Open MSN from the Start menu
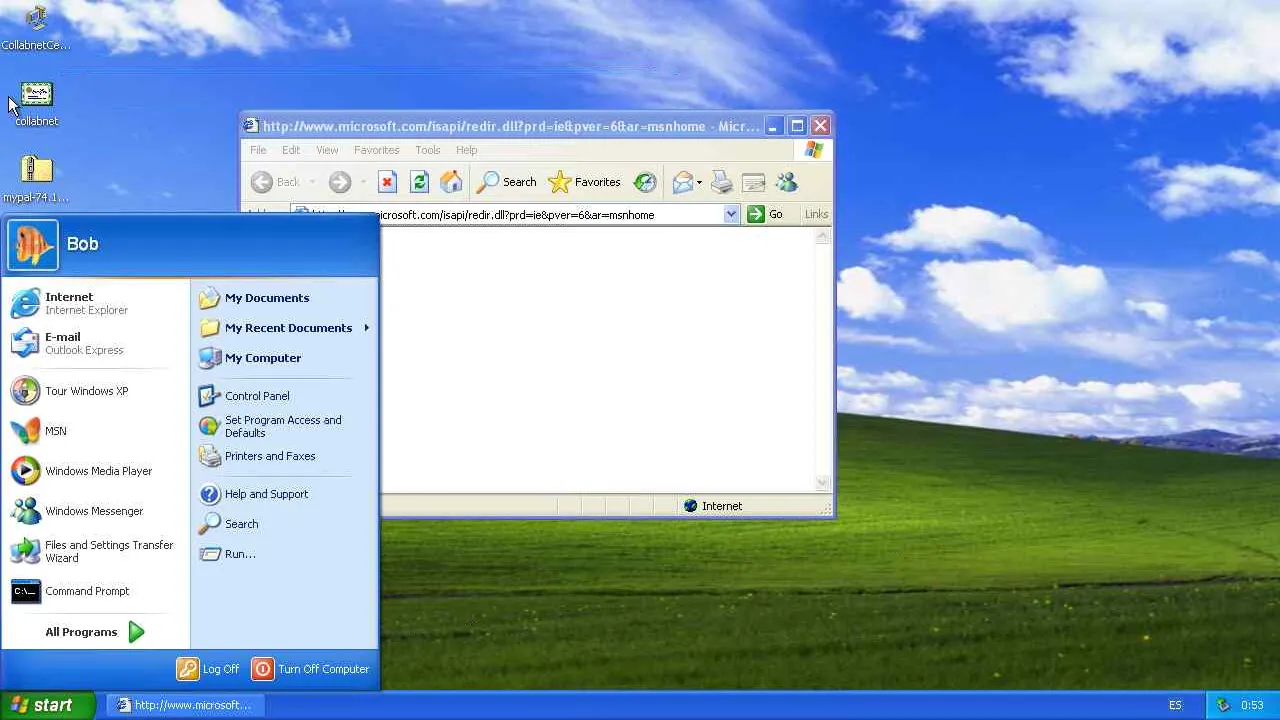The image size is (1280, 720). click(96, 431)
